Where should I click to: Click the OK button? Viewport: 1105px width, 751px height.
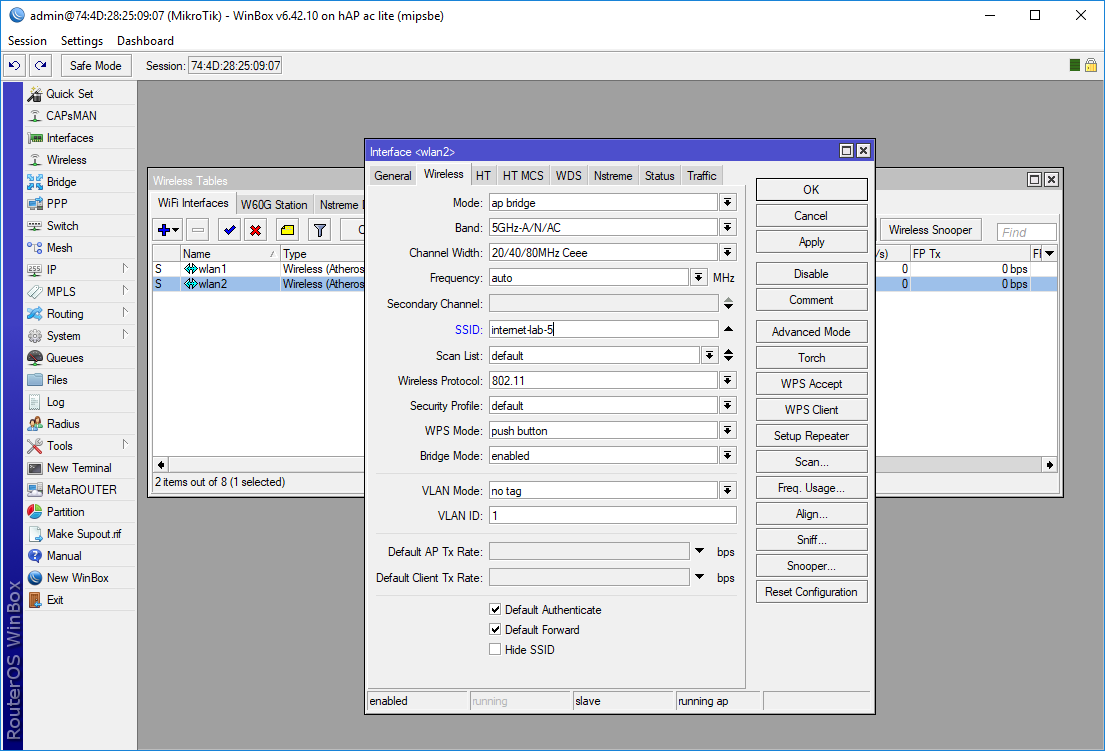coord(811,190)
